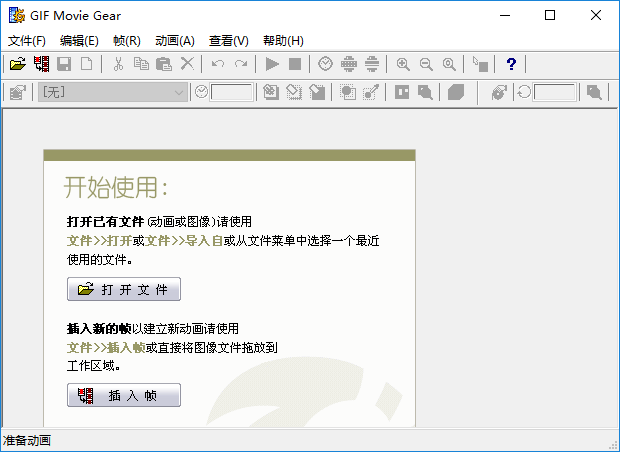The height and width of the screenshot is (452, 620).
Task: Stop the animation with the square button
Action: point(295,64)
